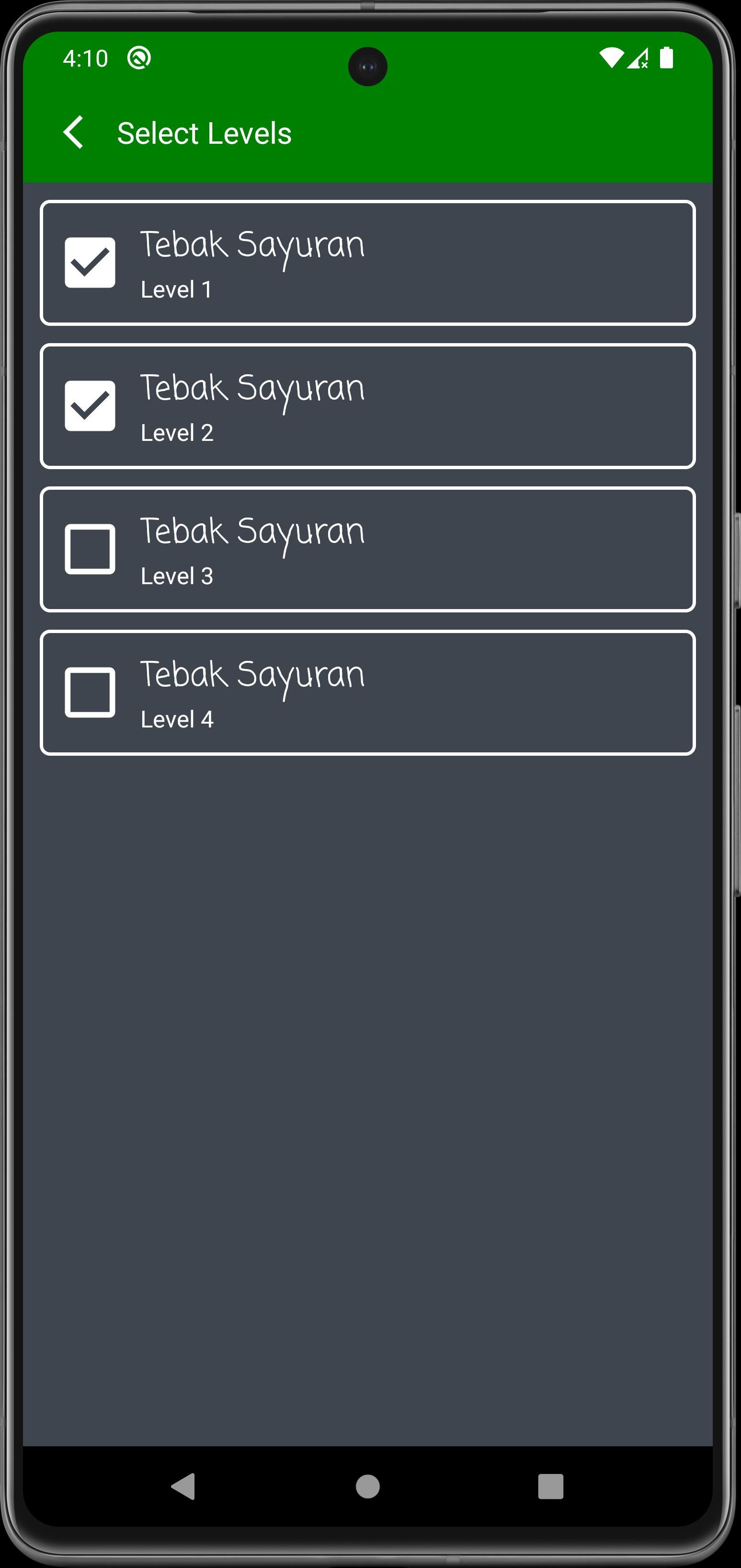This screenshot has width=741, height=1568.
Task: Tap the battery indicator icon
Action: (667, 58)
